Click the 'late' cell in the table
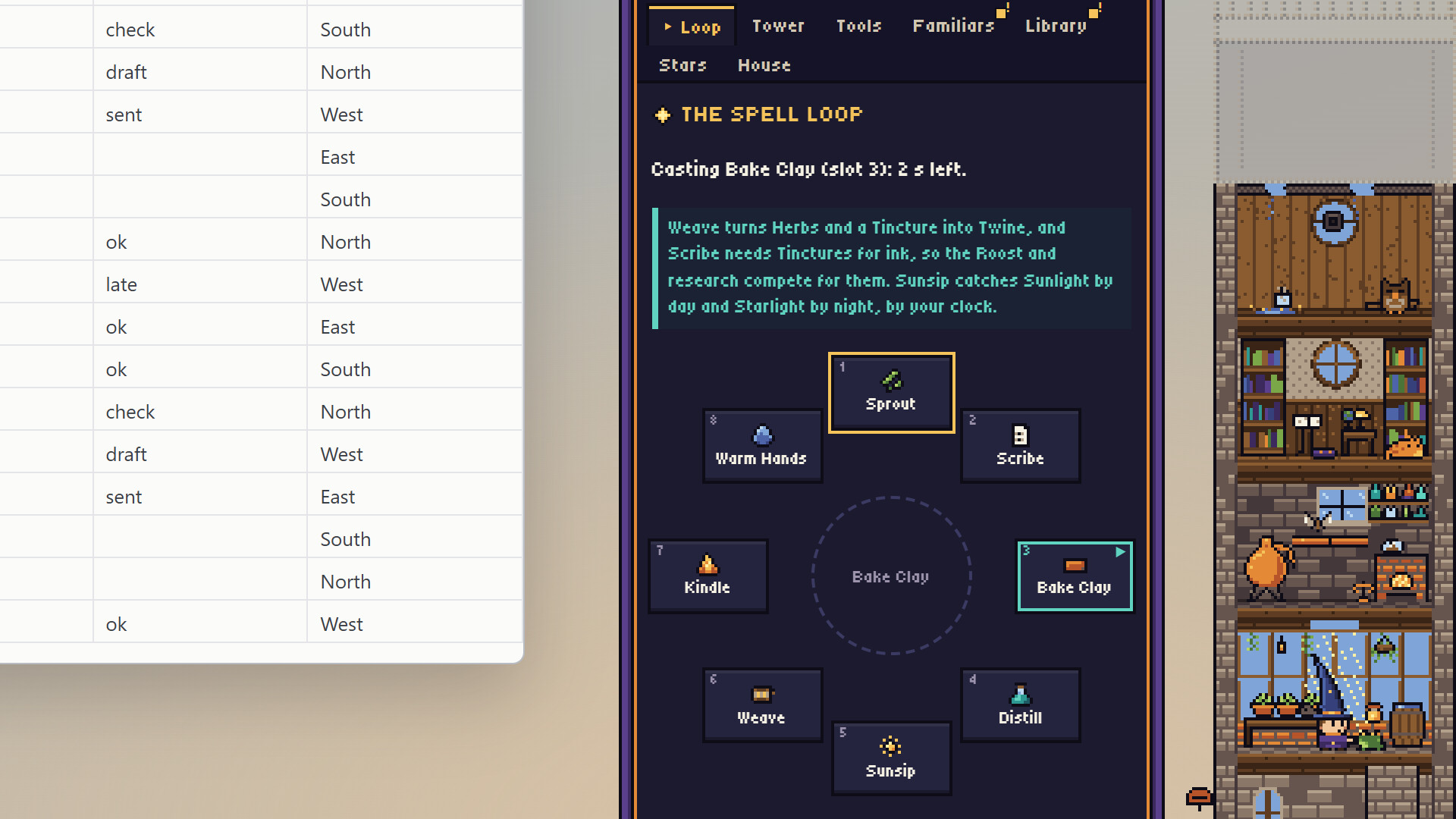Image resolution: width=1456 pixels, height=819 pixels. (200, 284)
